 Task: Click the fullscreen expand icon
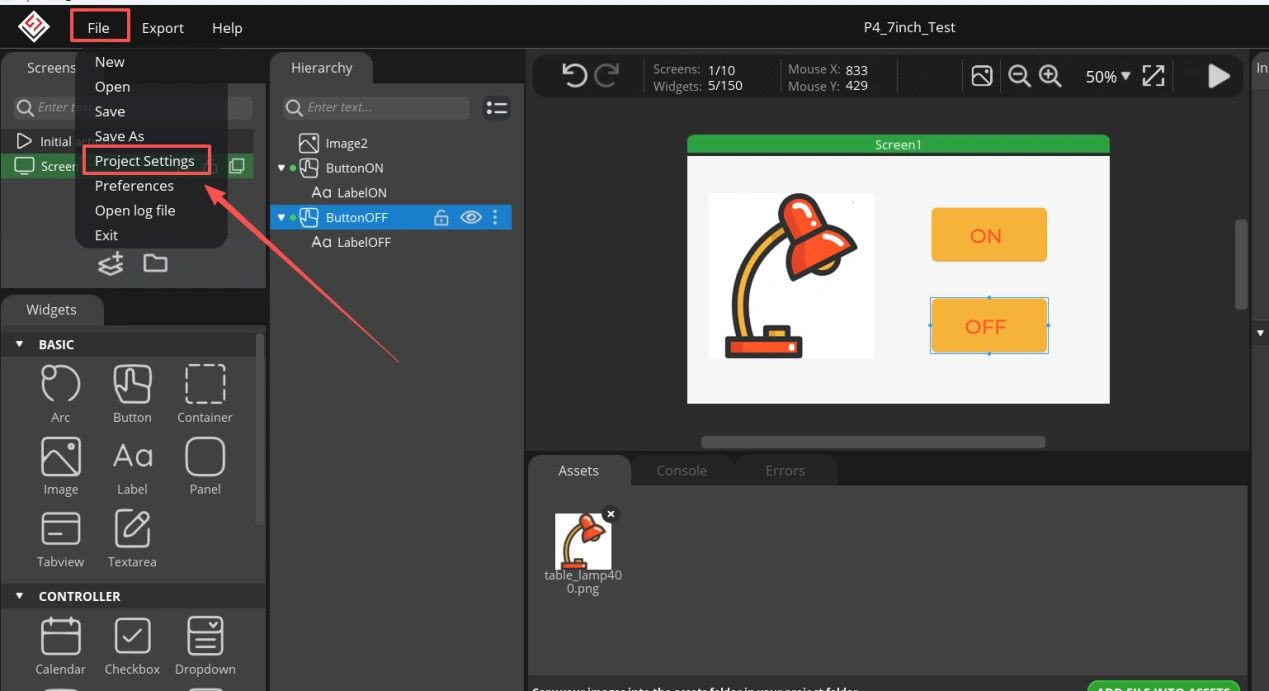click(1153, 76)
